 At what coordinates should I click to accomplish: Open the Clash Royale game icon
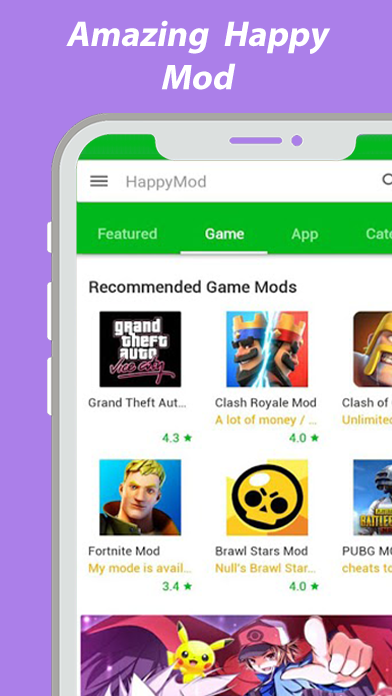coord(267,349)
